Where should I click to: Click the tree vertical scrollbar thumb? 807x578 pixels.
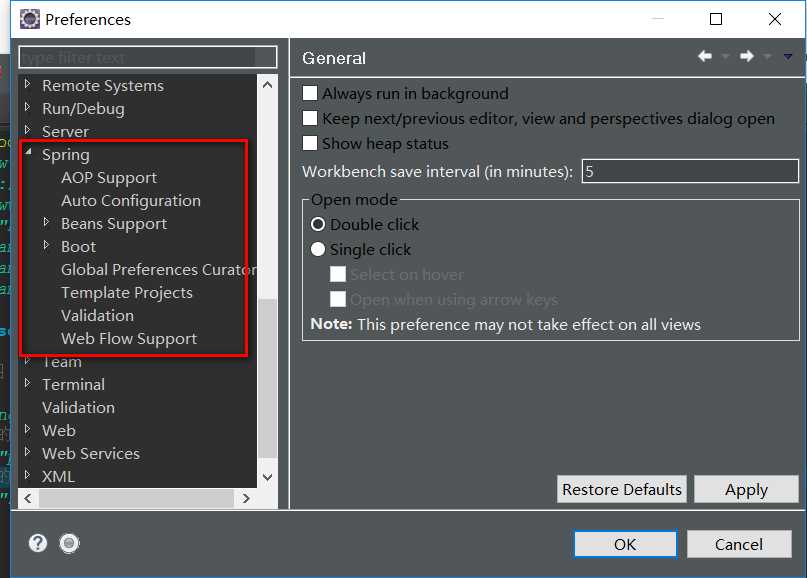[x=268, y=378]
